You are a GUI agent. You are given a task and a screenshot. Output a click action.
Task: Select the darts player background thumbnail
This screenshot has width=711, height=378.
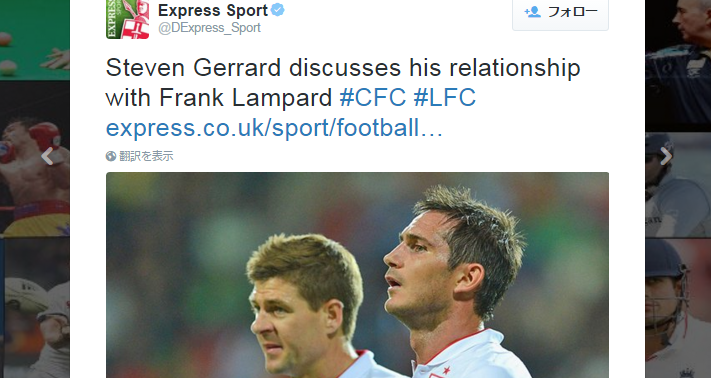point(678,66)
